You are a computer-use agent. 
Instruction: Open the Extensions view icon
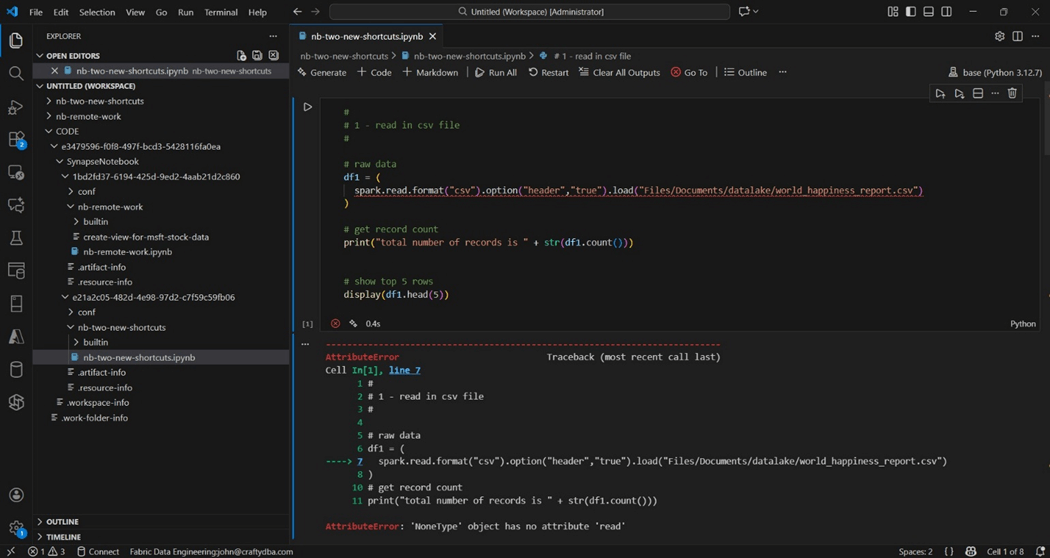coord(16,139)
